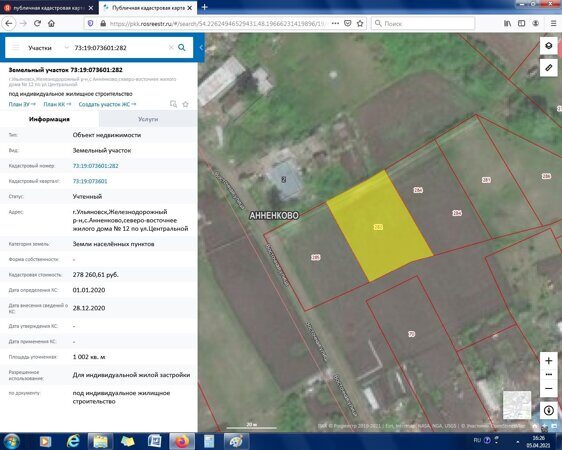The image size is (562, 450).
Task: Open Paint from the taskbar
Action: click(x=236, y=441)
